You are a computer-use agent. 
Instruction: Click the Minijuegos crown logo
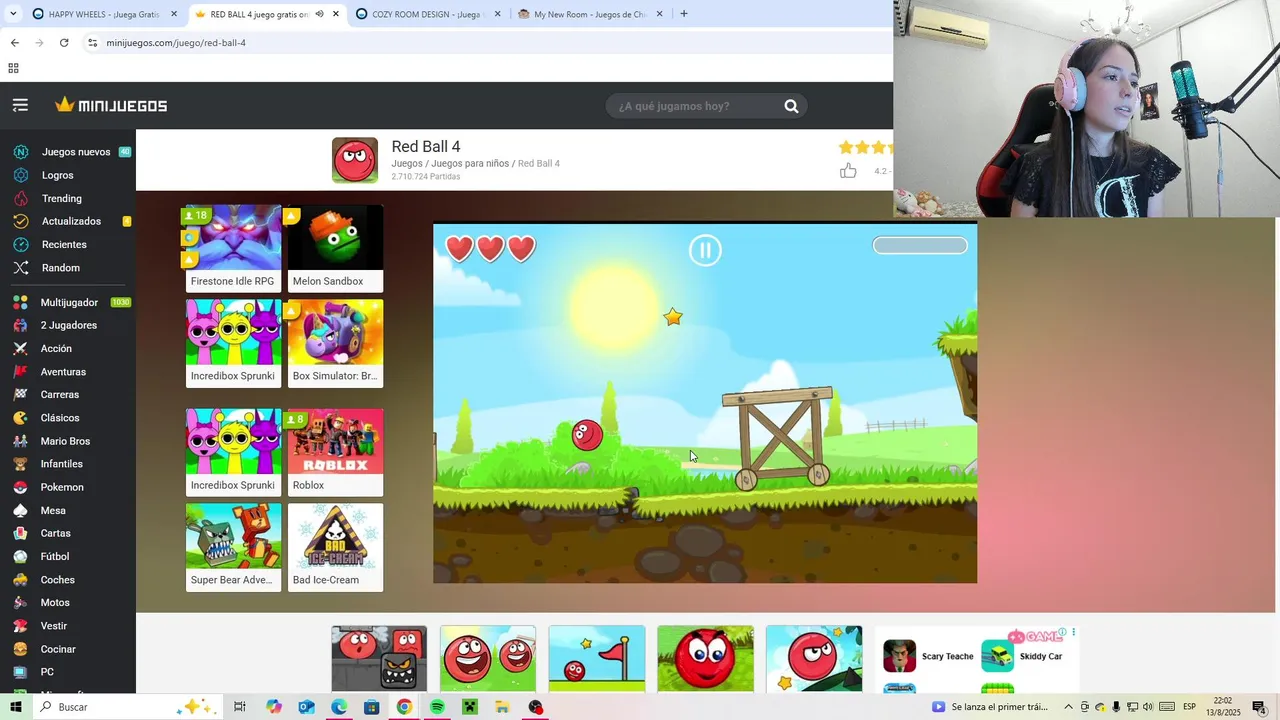[111, 105]
